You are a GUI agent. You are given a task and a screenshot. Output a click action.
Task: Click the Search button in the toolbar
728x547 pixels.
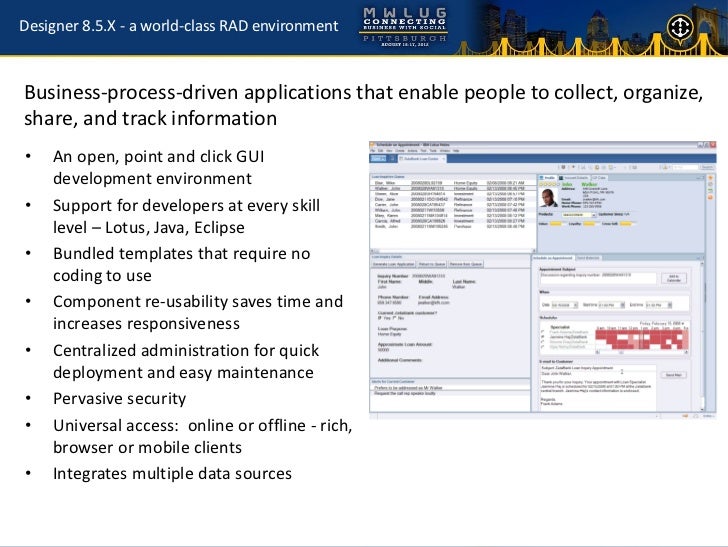(x=707, y=167)
